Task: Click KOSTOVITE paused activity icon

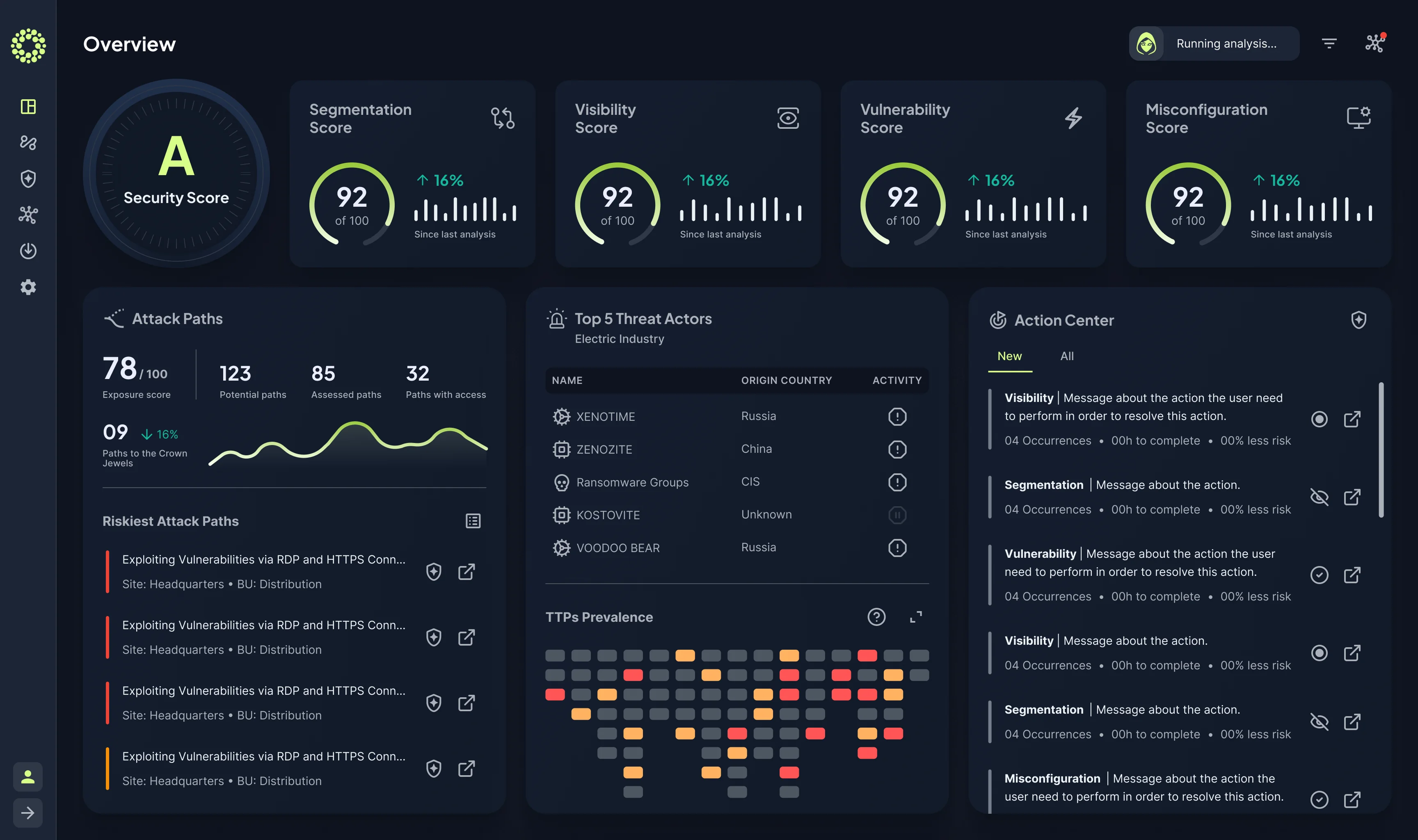Action: point(897,515)
